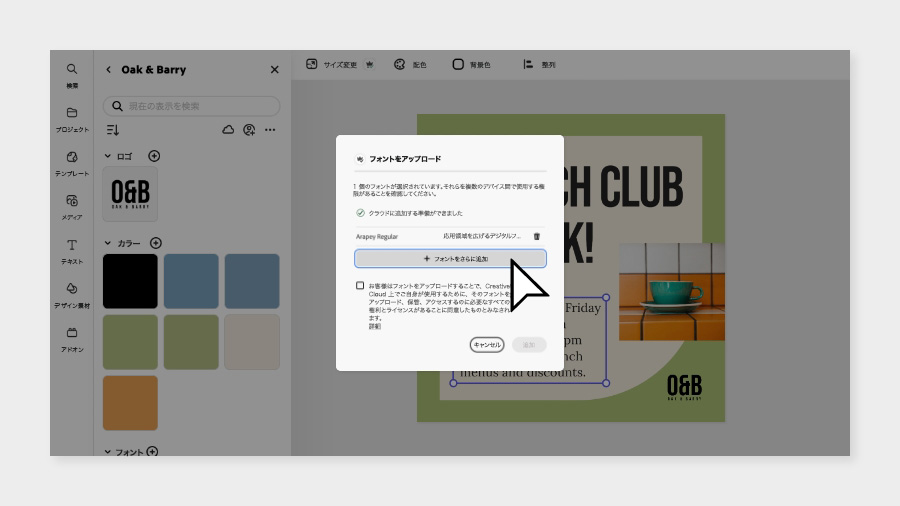Select the blue swatch ending the first row
The width and height of the screenshot is (900, 506).
click(x=252, y=281)
